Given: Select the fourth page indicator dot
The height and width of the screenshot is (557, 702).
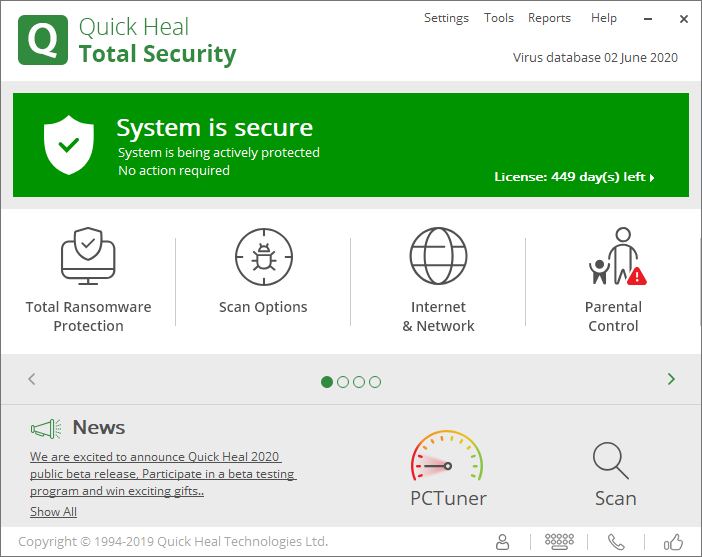Looking at the screenshot, I should tap(375, 381).
